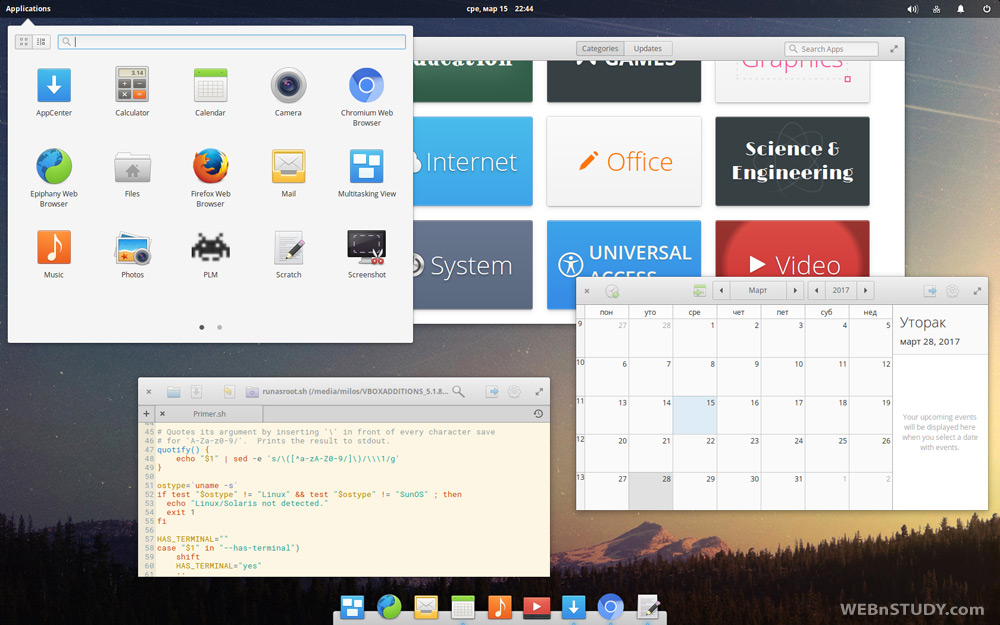Open Calendar from the launcher grid
Image resolution: width=1000 pixels, height=625 pixels.
click(210, 85)
